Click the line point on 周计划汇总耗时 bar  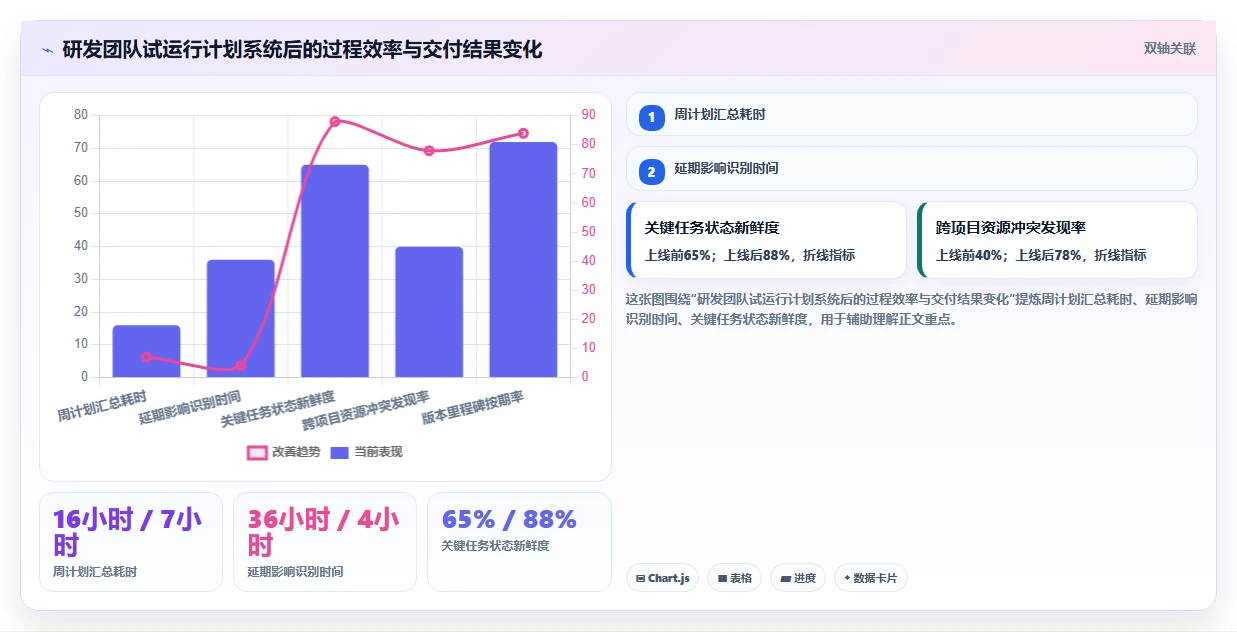pyautogui.click(x=146, y=357)
